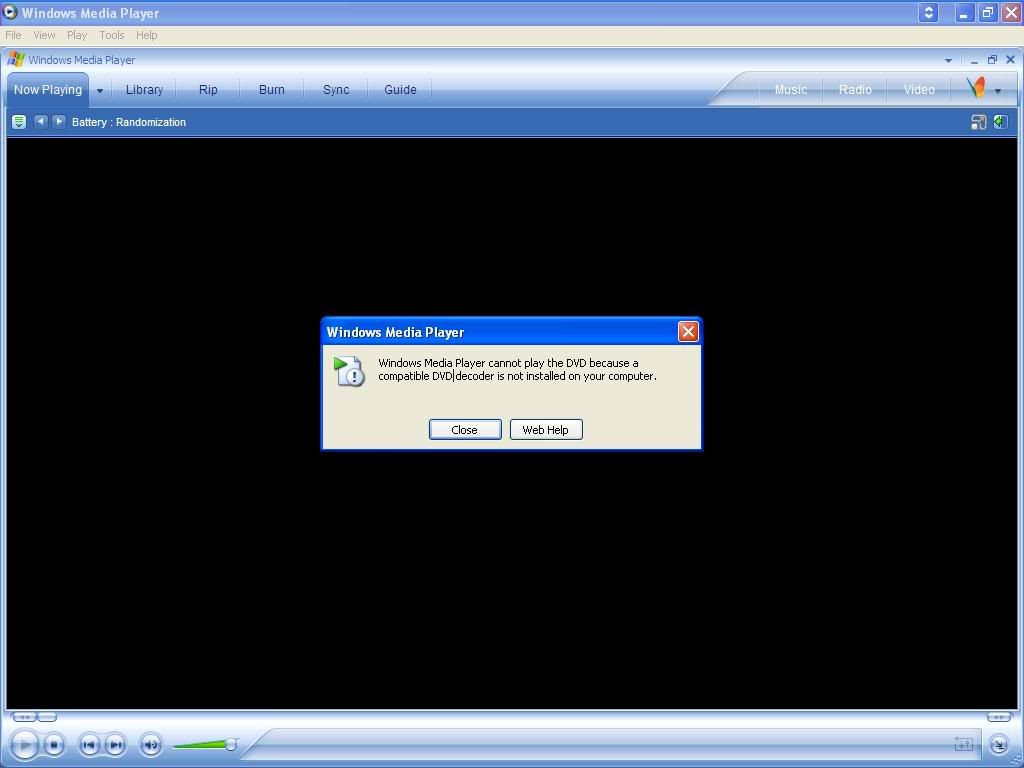Viewport: 1024px width, 768px height.
Task: Open the Now Playing tab
Action: (48, 89)
